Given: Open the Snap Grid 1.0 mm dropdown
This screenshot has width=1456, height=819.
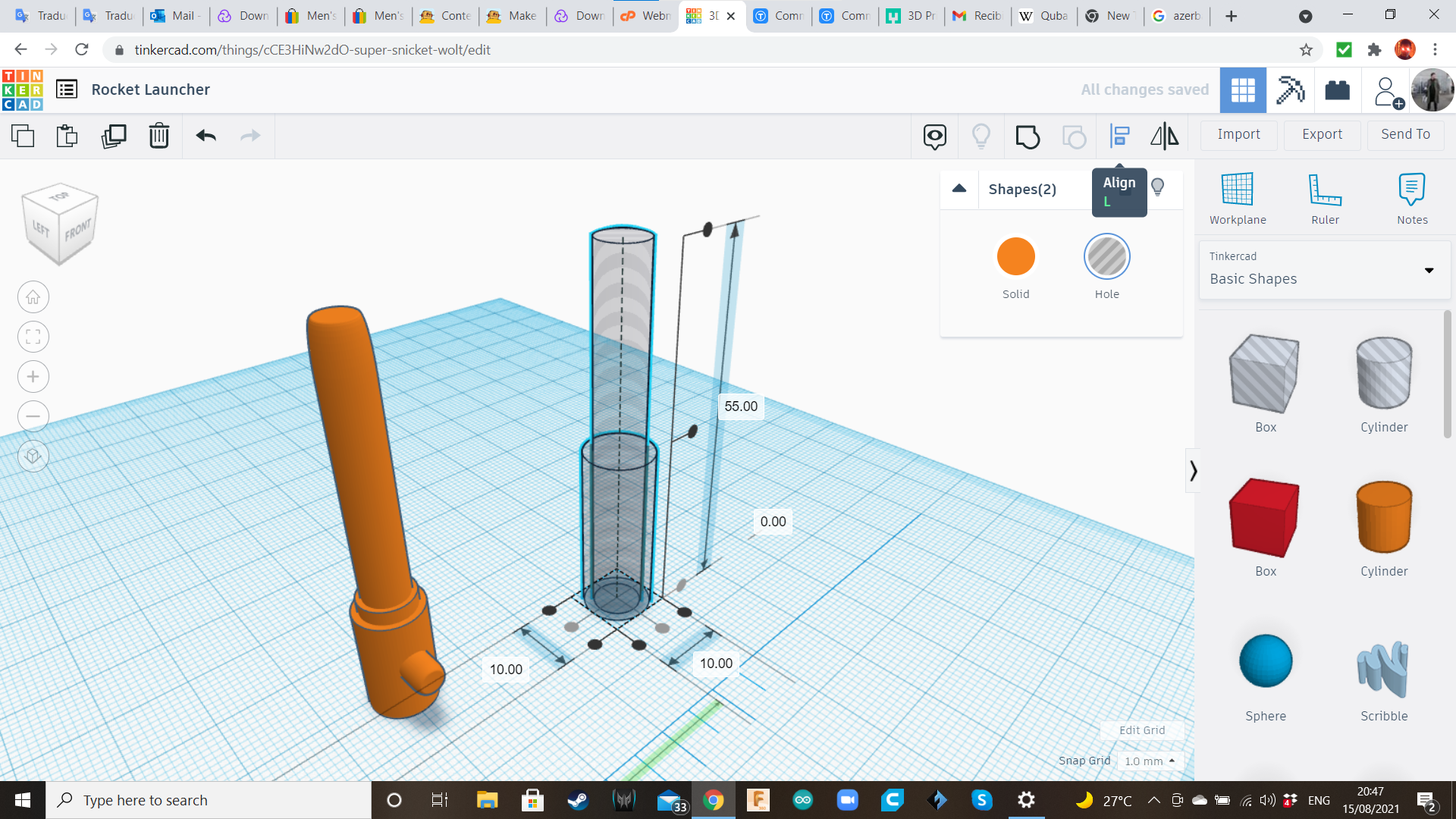Looking at the screenshot, I should coord(1150,761).
